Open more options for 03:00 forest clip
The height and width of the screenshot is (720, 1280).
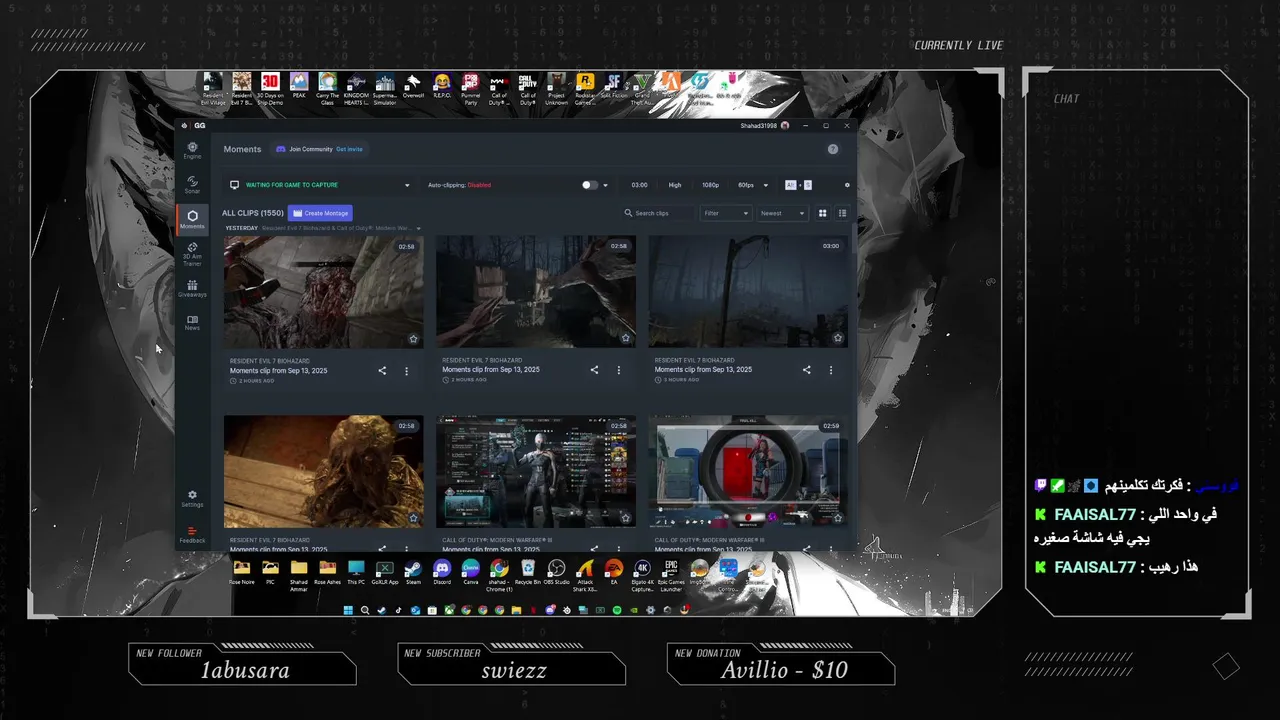(x=831, y=370)
